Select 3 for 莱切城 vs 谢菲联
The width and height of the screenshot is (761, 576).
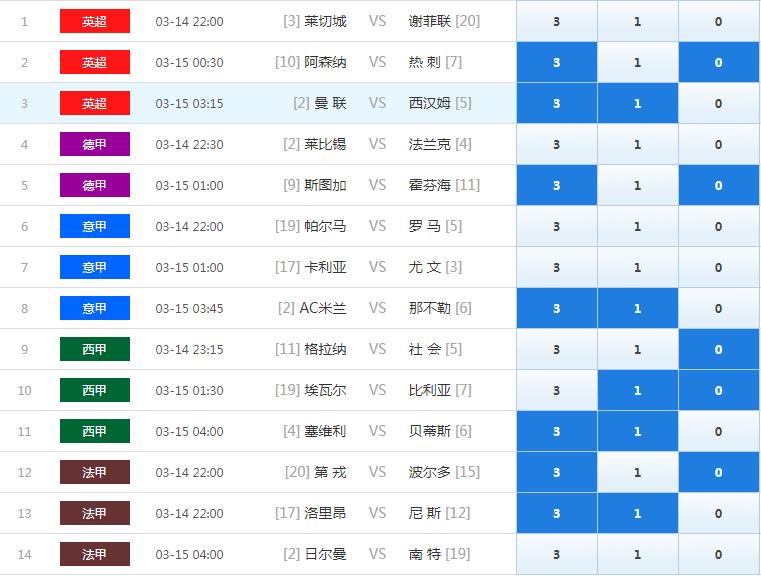coord(557,21)
